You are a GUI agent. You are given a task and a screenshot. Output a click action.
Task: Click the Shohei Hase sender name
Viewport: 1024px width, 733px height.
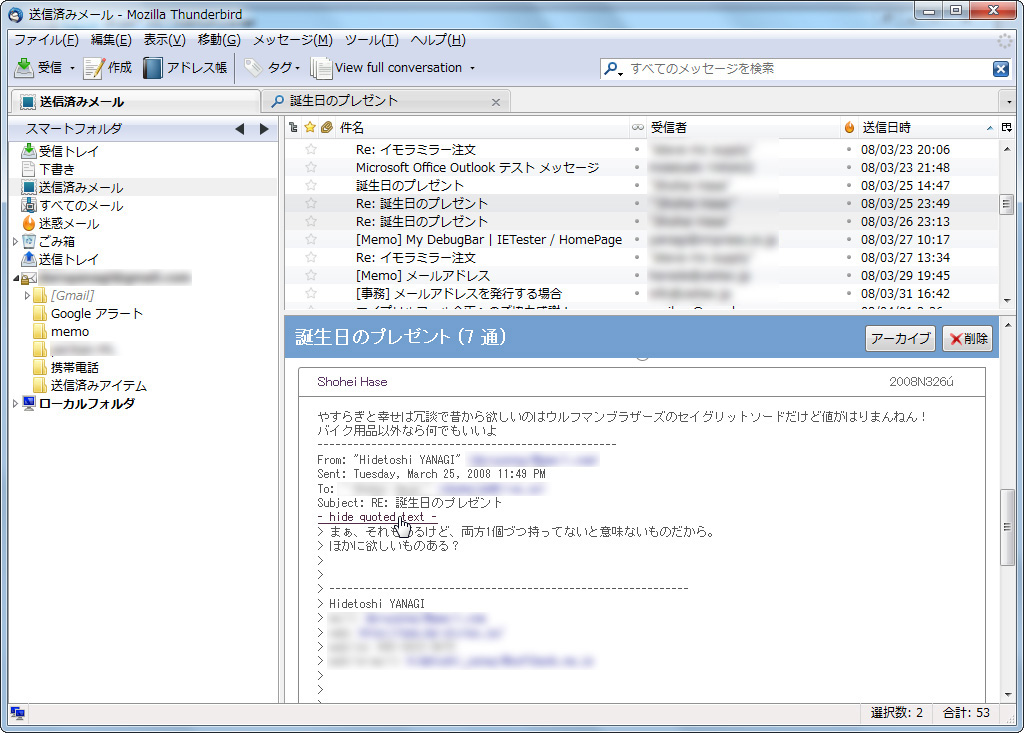pos(352,382)
